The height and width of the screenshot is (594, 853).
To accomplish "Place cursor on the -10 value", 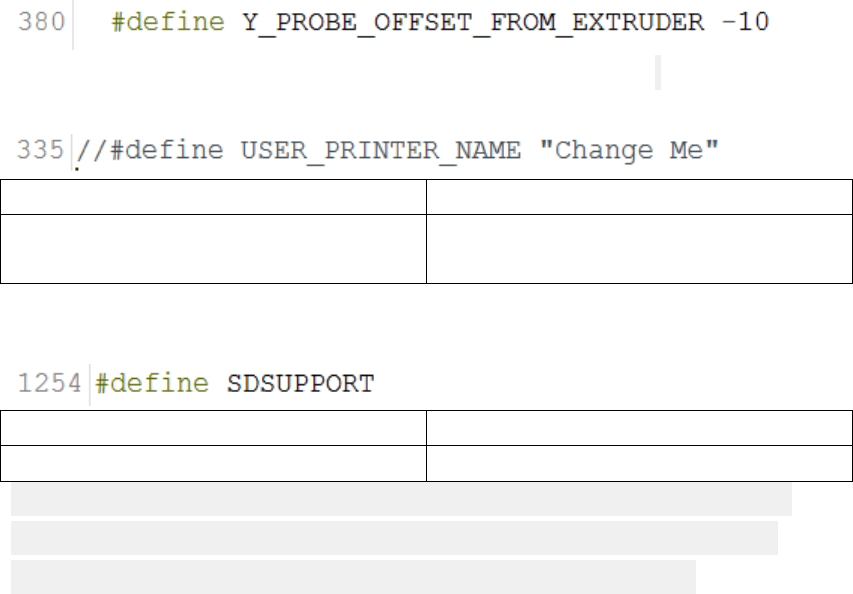I will click(745, 22).
